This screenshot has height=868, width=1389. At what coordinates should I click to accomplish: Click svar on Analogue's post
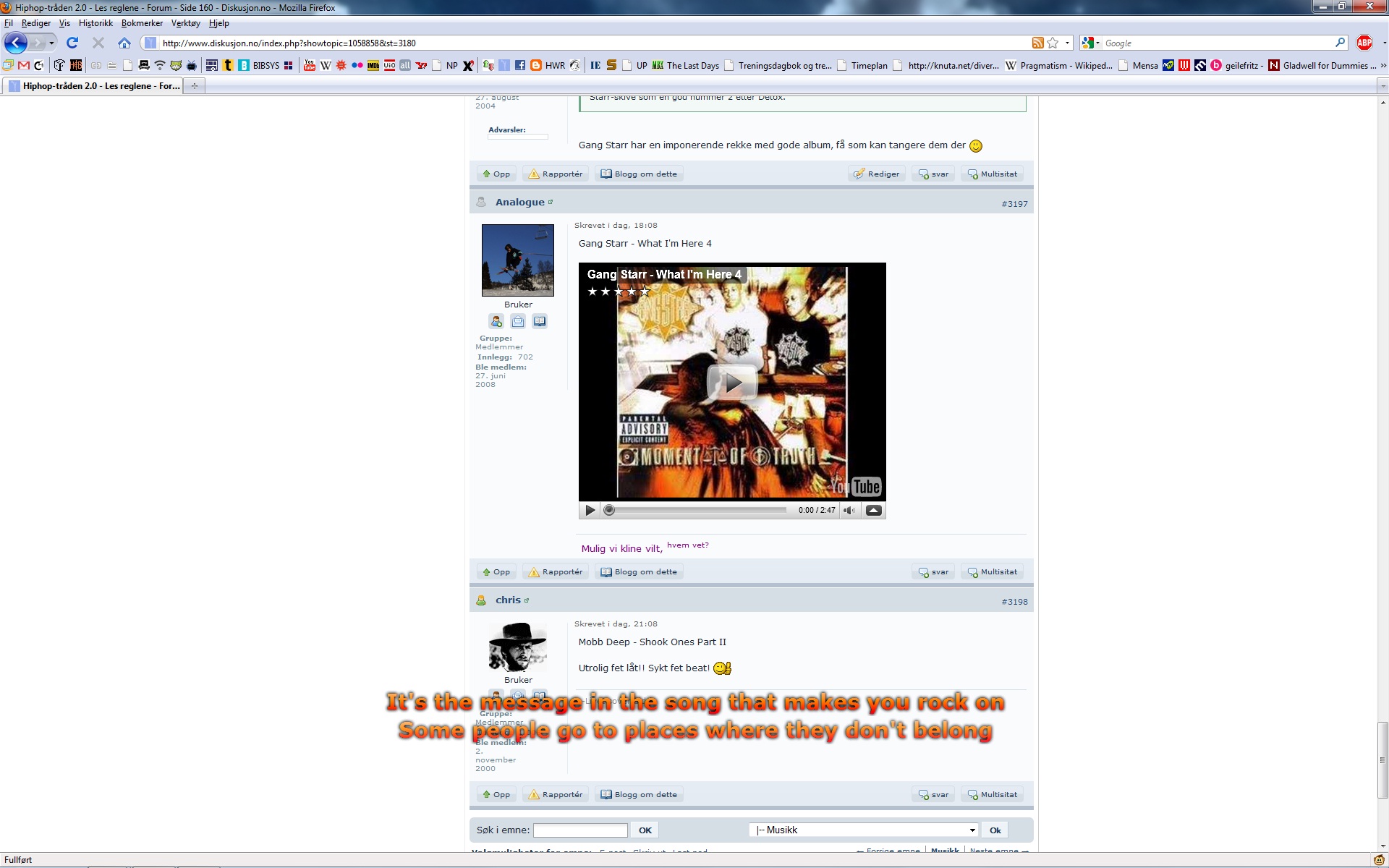click(x=933, y=572)
